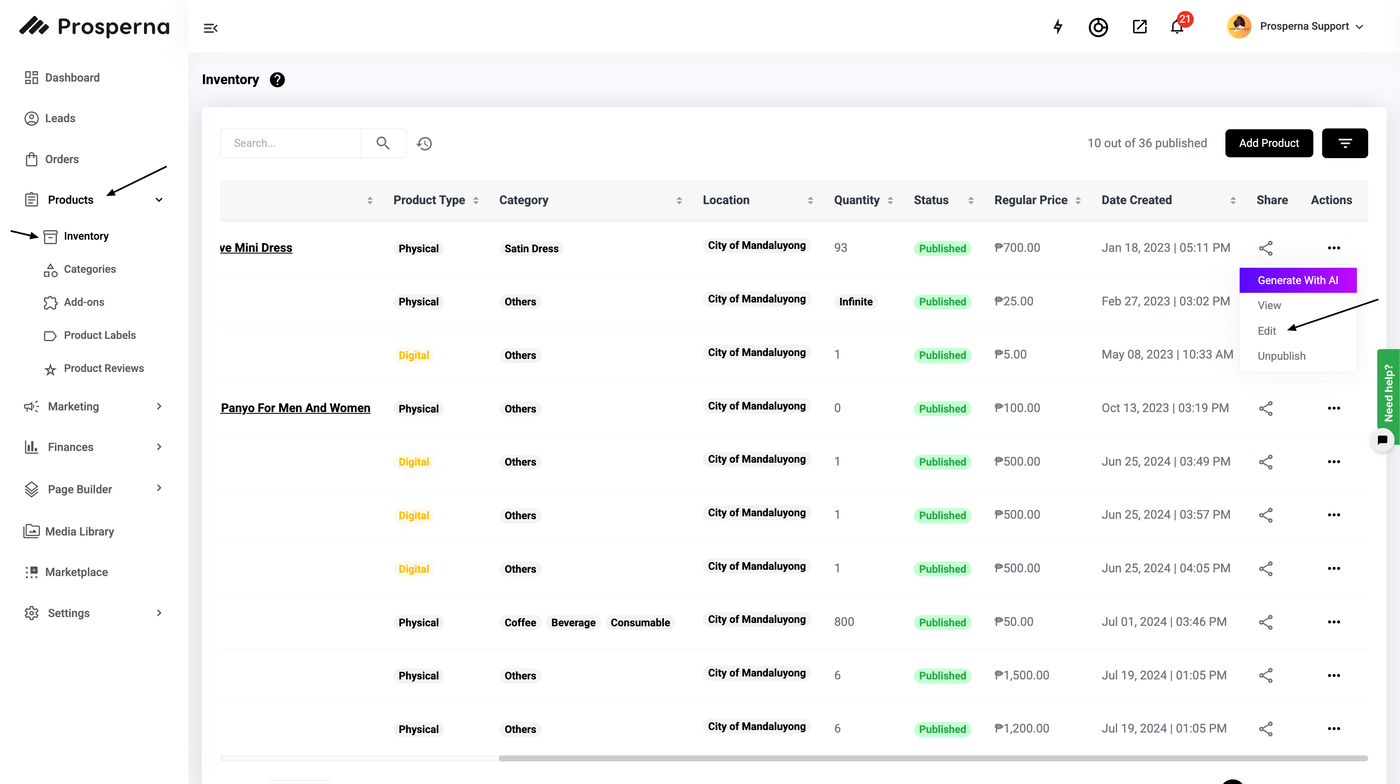Expand the Marketing sidebar menu
The height and width of the screenshot is (784, 1400).
[159, 406]
